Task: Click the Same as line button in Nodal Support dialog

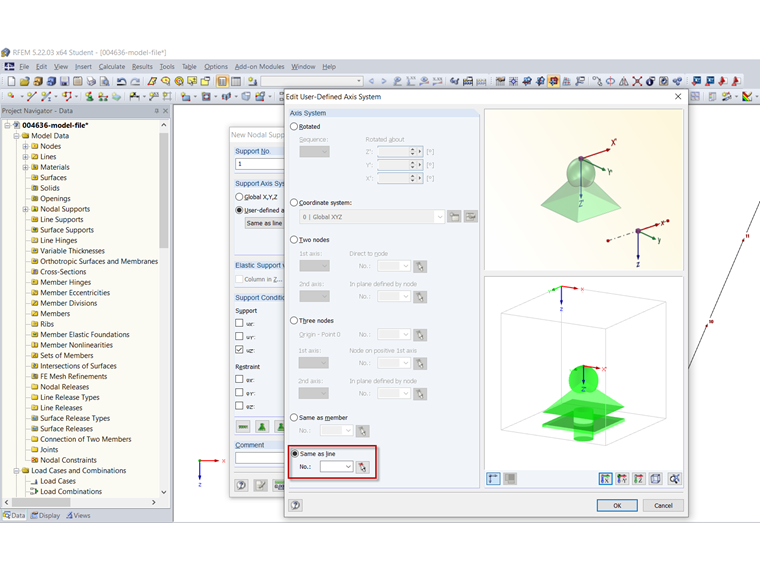Action: [x=264, y=223]
